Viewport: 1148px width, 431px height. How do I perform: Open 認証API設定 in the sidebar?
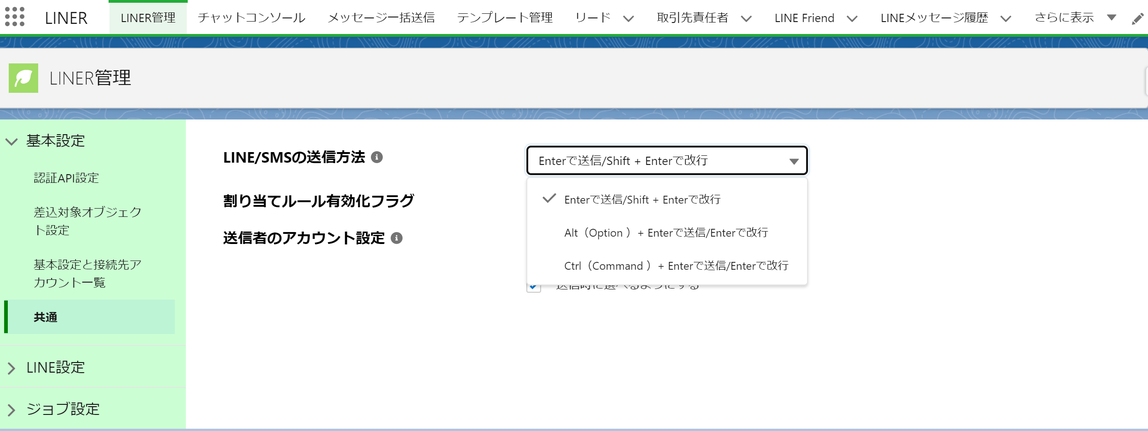[x=67, y=178]
